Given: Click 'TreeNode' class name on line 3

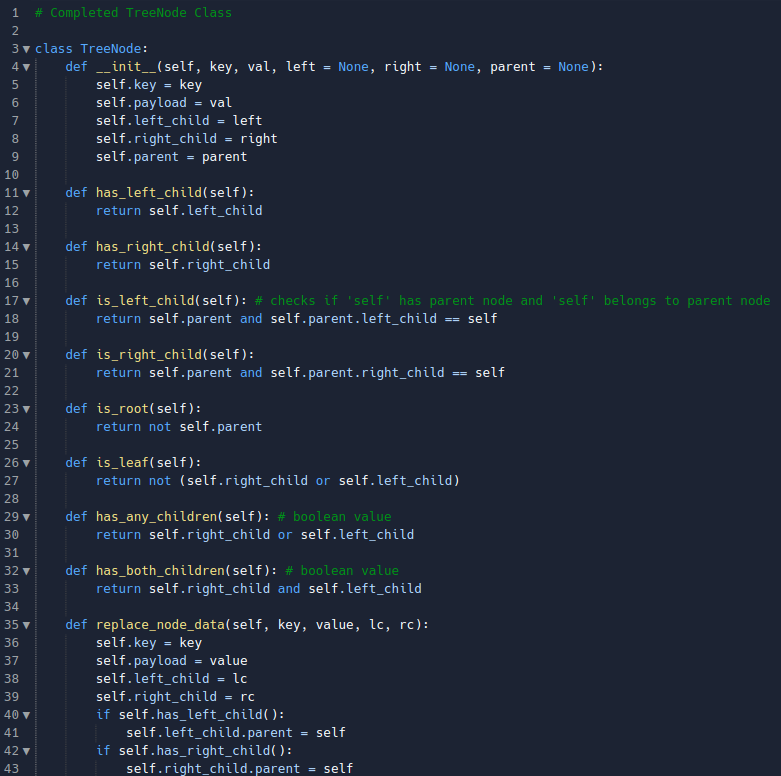Looking at the screenshot, I should point(111,49).
